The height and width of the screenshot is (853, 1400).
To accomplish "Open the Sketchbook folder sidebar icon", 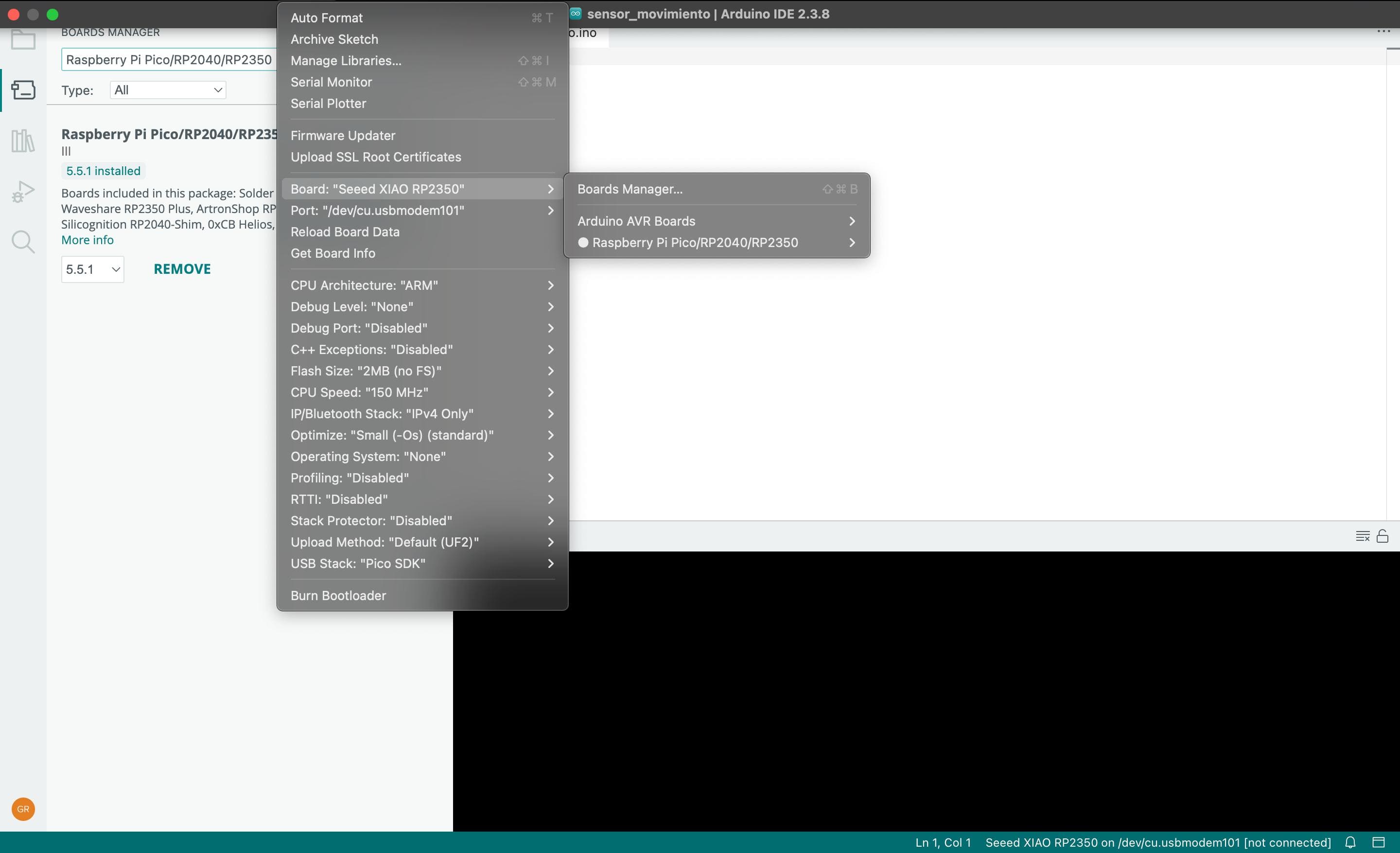I will (x=23, y=40).
